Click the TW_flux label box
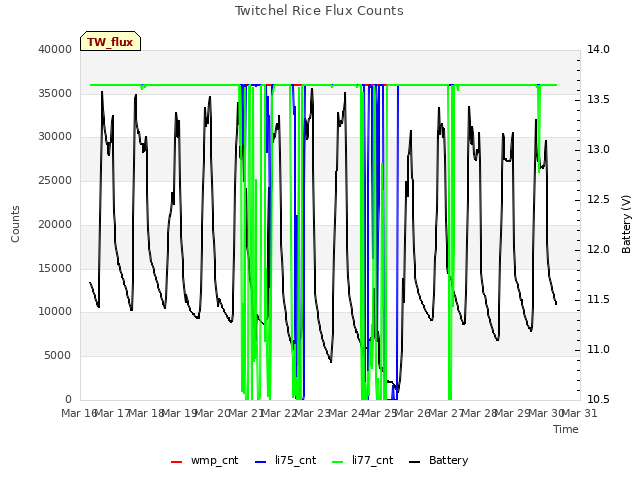640x480 pixels. 110,41
